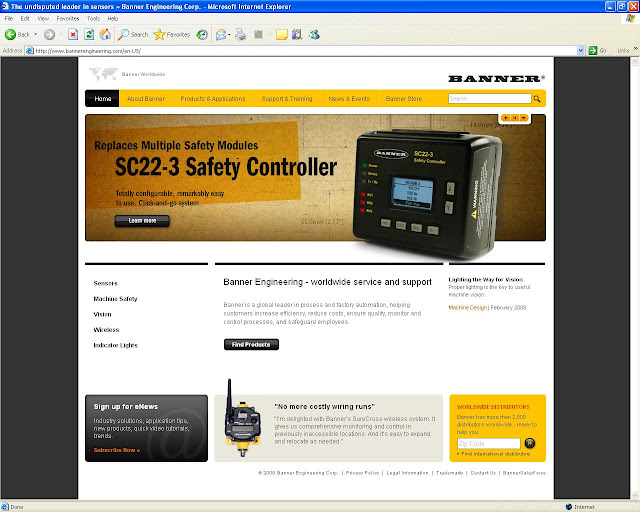Click the Internet zone status bar indicator
Viewport: 640px width, 512px height.
click(x=580, y=507)
